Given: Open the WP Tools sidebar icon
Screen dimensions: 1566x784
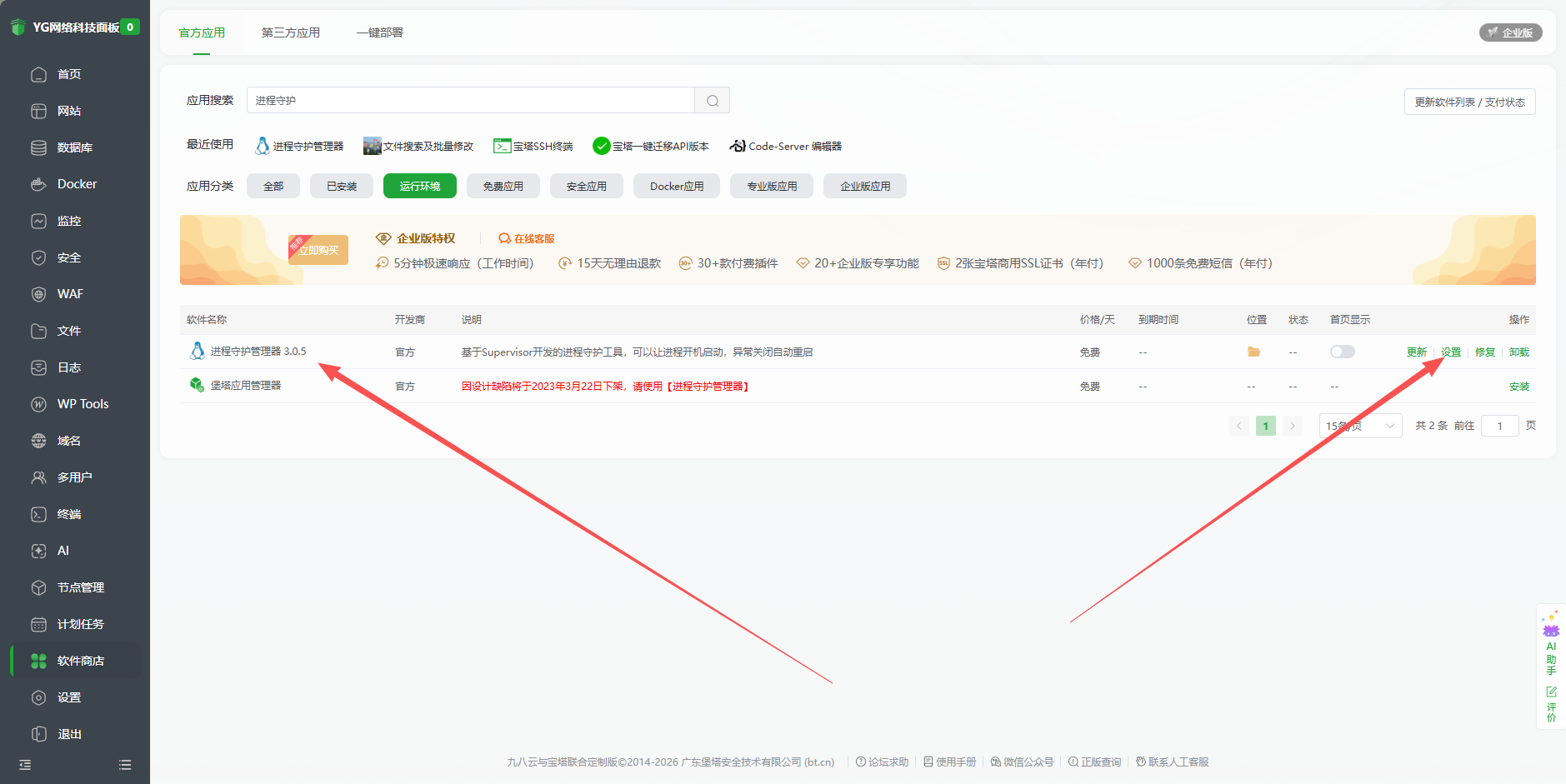Looking at the screenshot, I should coord(38,404).
